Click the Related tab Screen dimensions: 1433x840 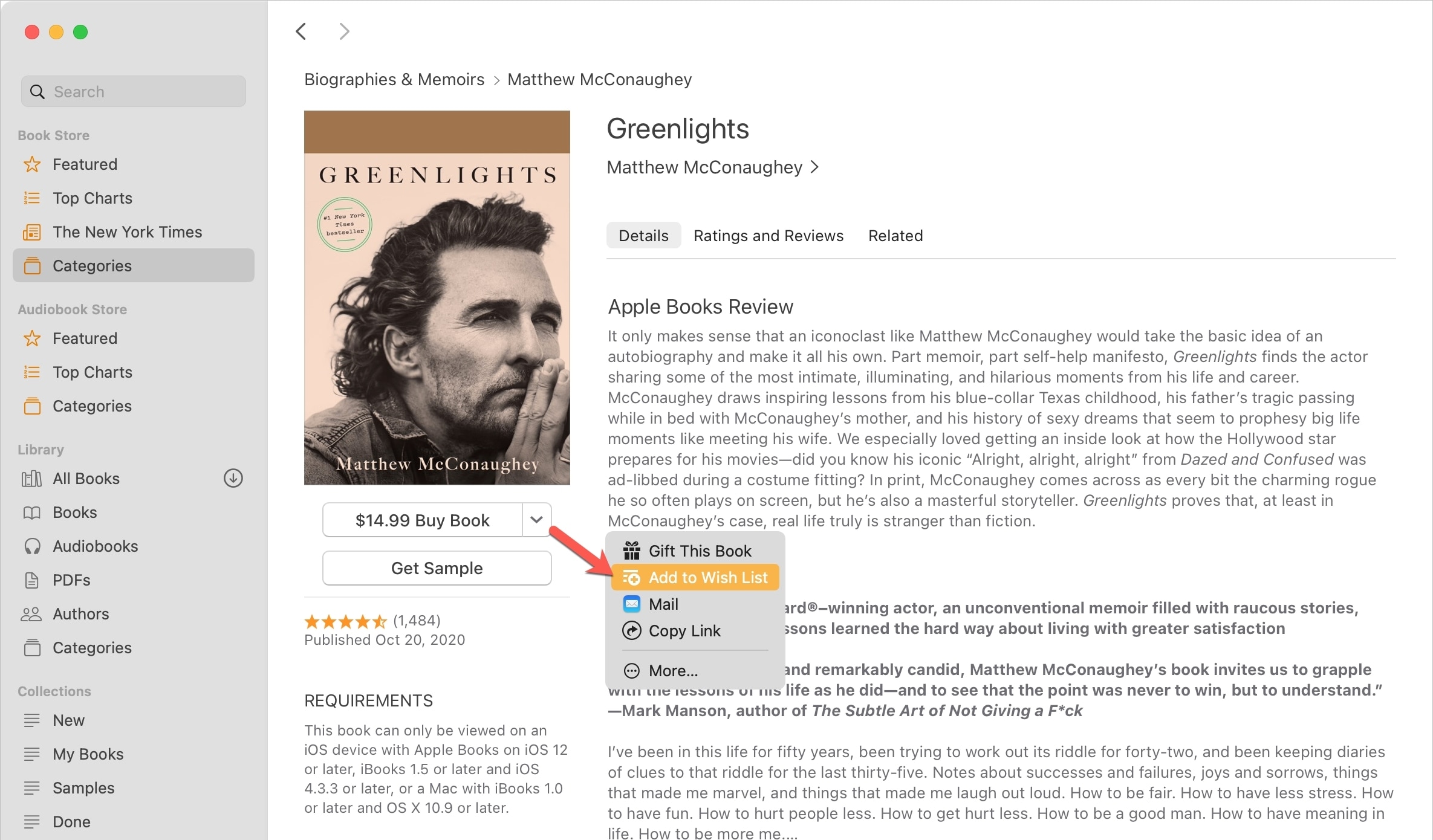pos(895,235)
